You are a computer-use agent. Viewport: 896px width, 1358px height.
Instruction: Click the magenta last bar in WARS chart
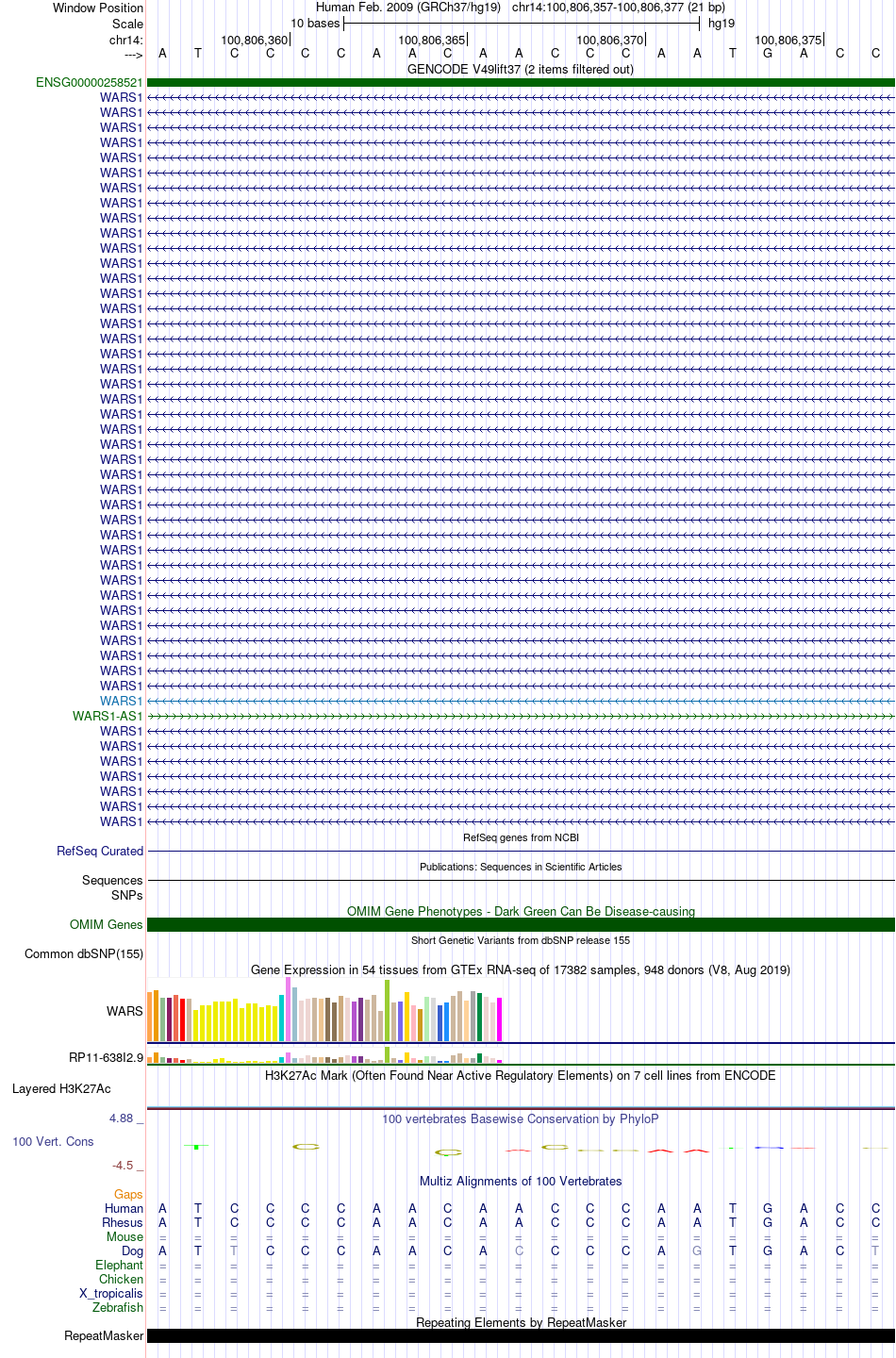point(500,1019)
